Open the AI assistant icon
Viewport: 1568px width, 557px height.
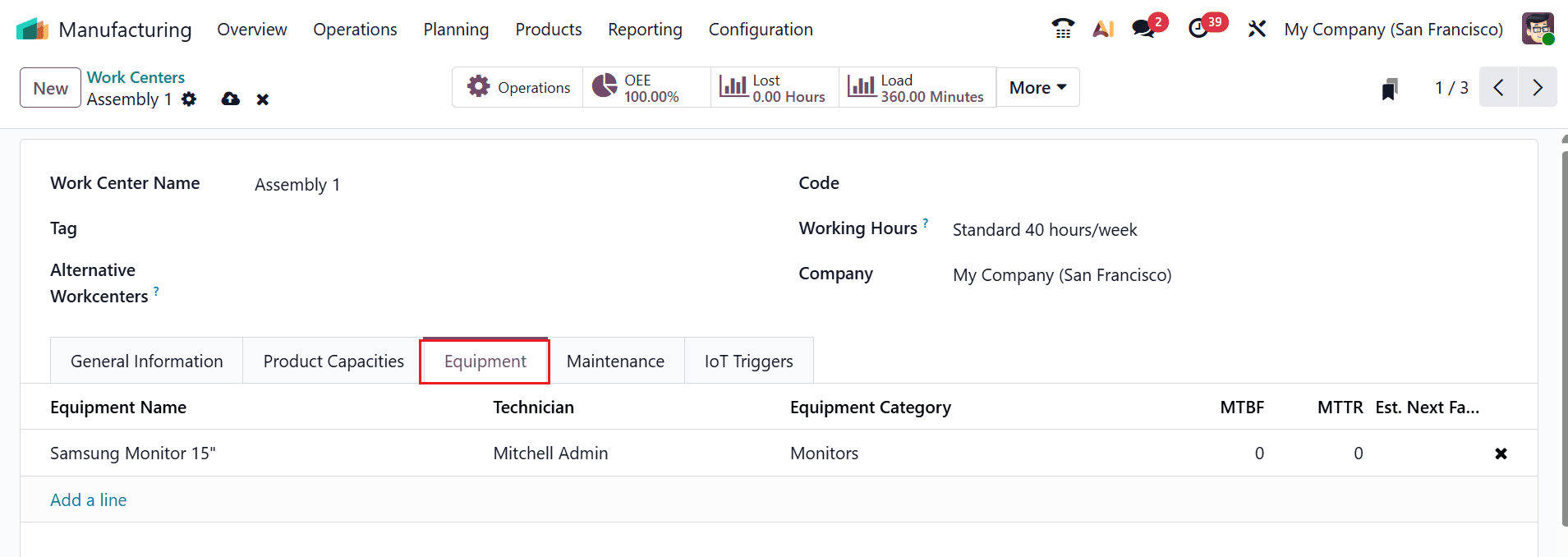click(1103, 30)
